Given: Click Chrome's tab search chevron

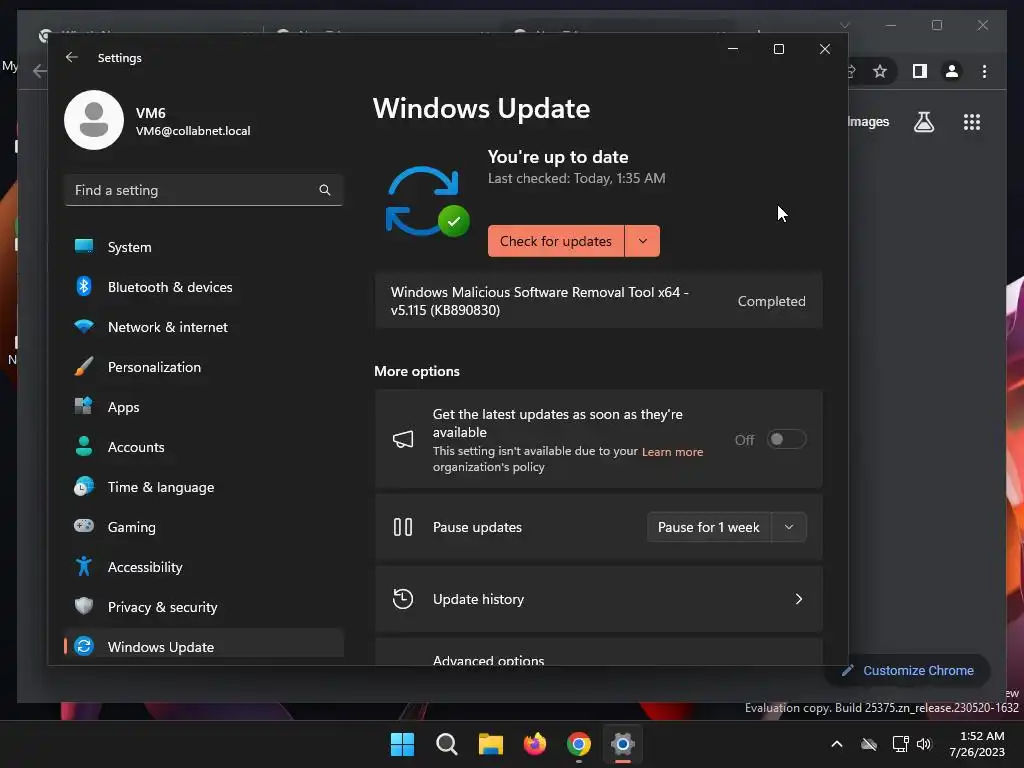Looking at the screenshot, I should [844, 25].
